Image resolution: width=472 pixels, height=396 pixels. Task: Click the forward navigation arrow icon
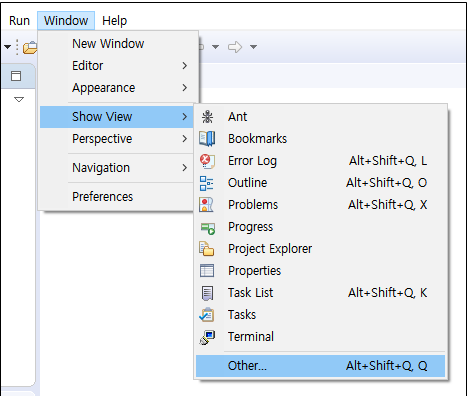(235, 47)
